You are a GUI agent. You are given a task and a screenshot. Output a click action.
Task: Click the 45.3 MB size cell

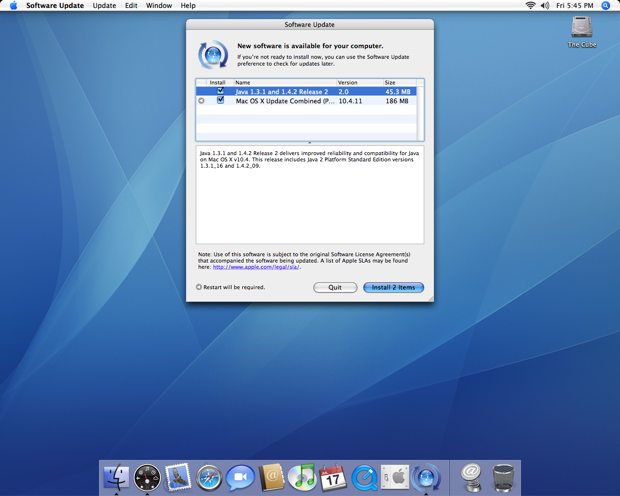pos(398,91)
